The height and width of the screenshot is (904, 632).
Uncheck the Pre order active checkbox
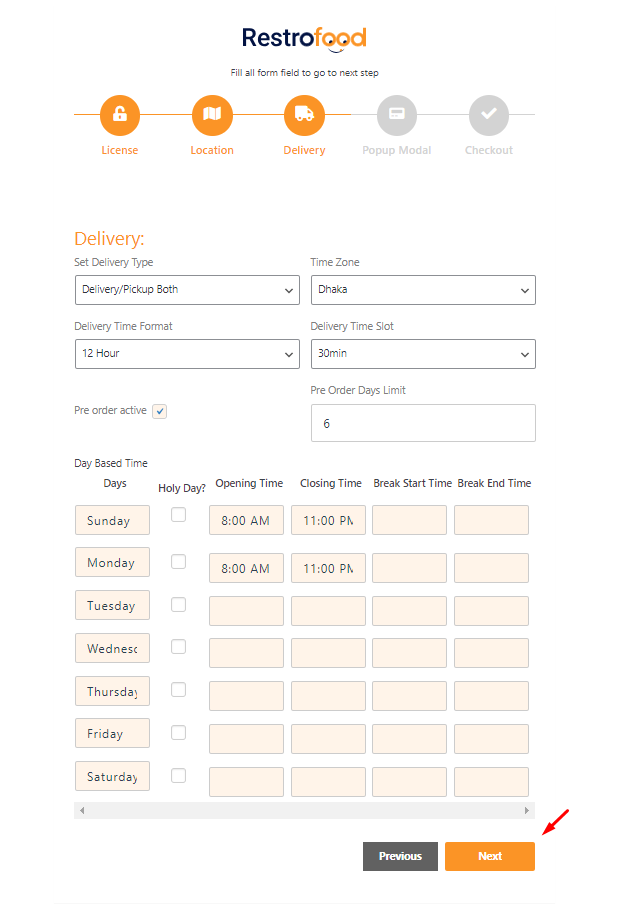point(160,411)
